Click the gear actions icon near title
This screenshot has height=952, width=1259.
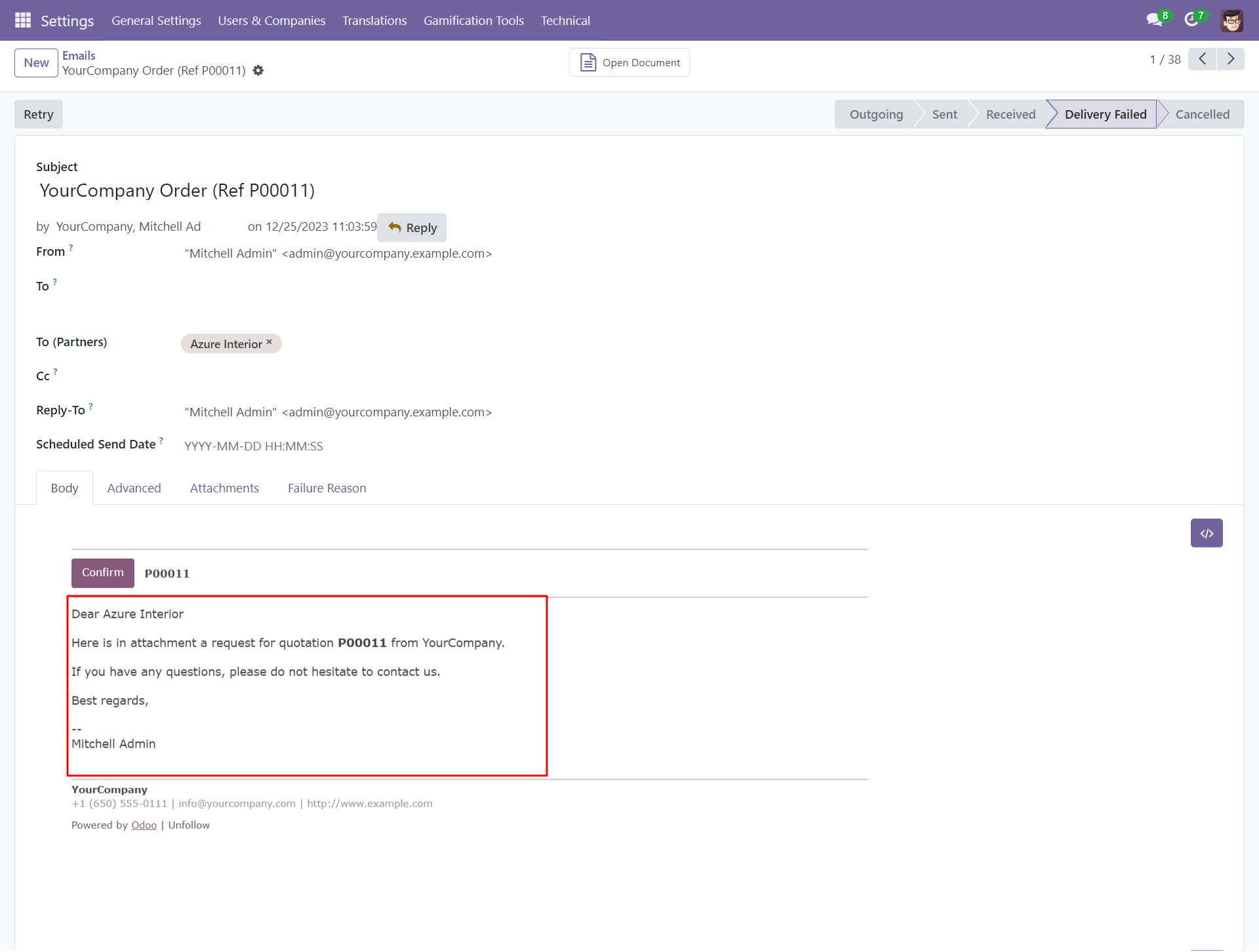[x=258, y=70]
